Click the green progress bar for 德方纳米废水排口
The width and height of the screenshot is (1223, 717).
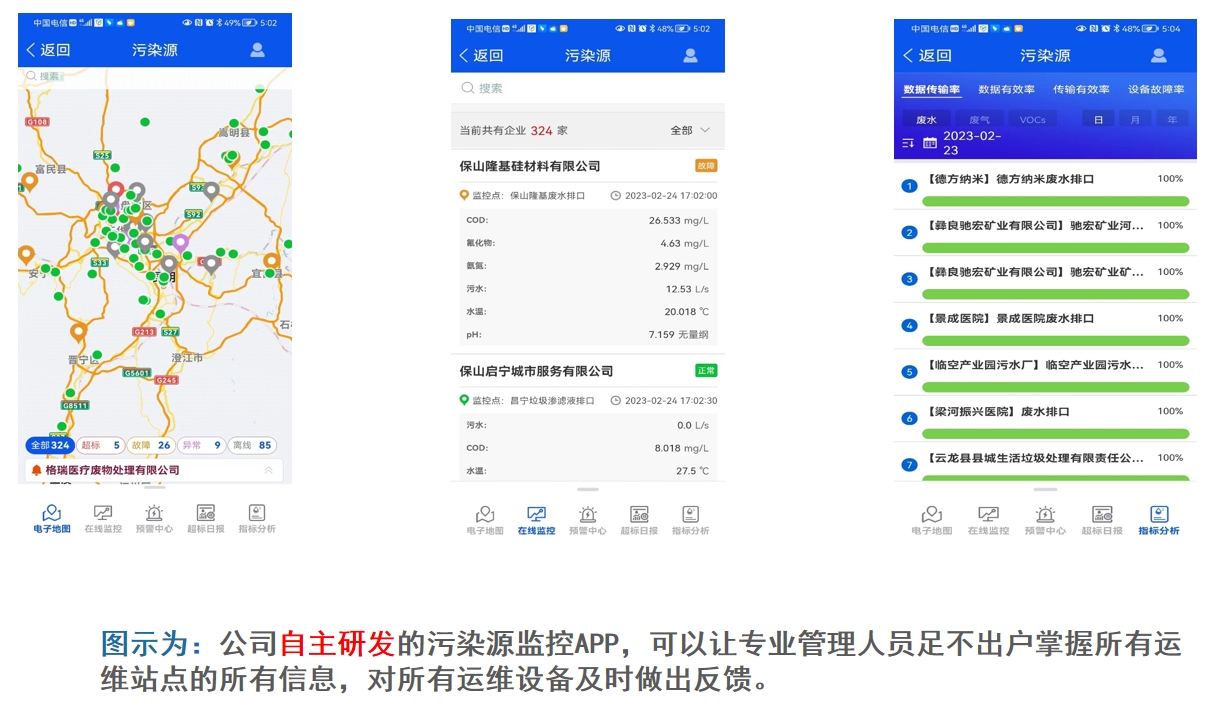click(1055, 201)
